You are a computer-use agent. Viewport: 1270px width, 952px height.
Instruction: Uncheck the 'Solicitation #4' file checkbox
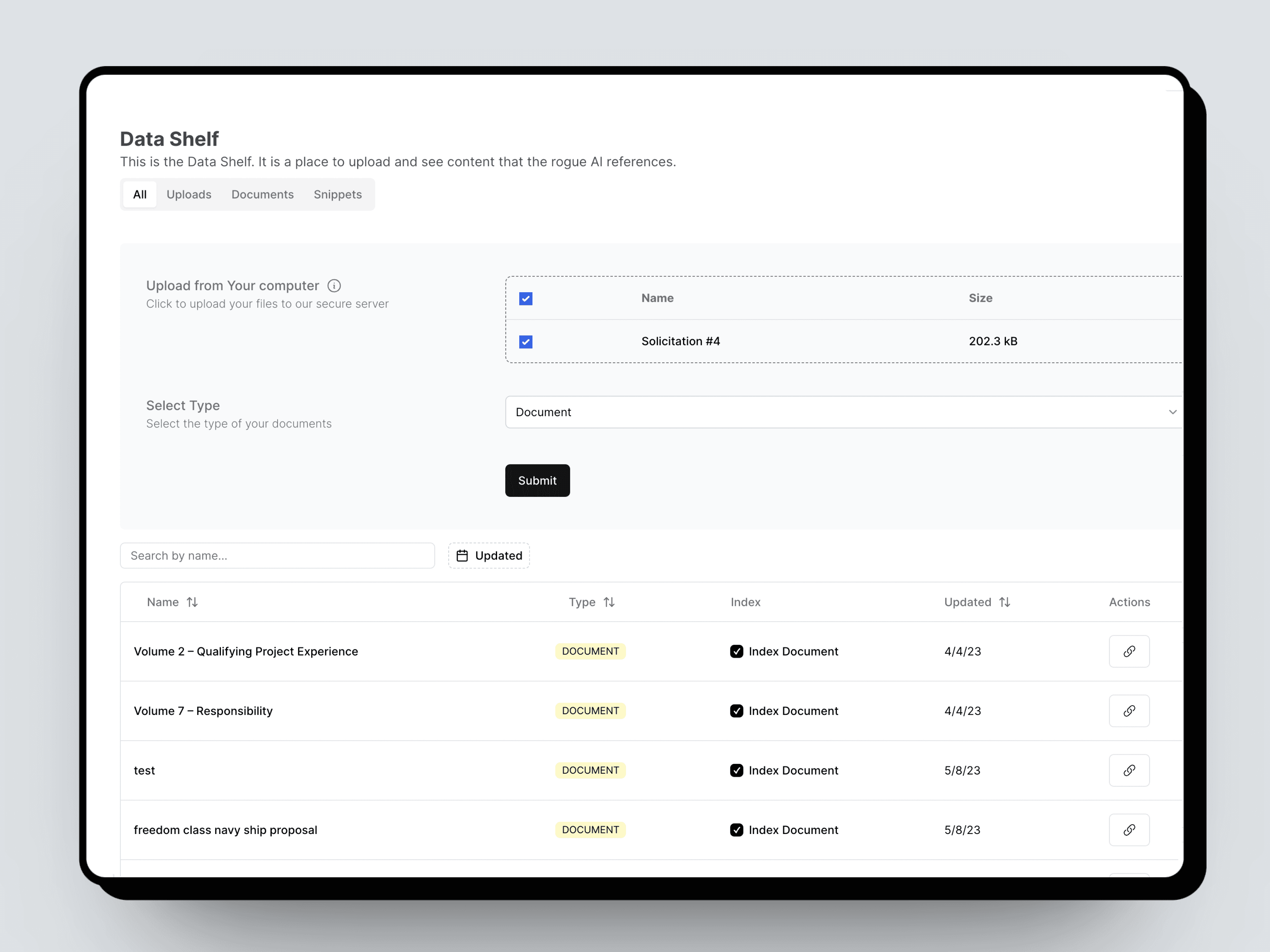click(527, 341)
